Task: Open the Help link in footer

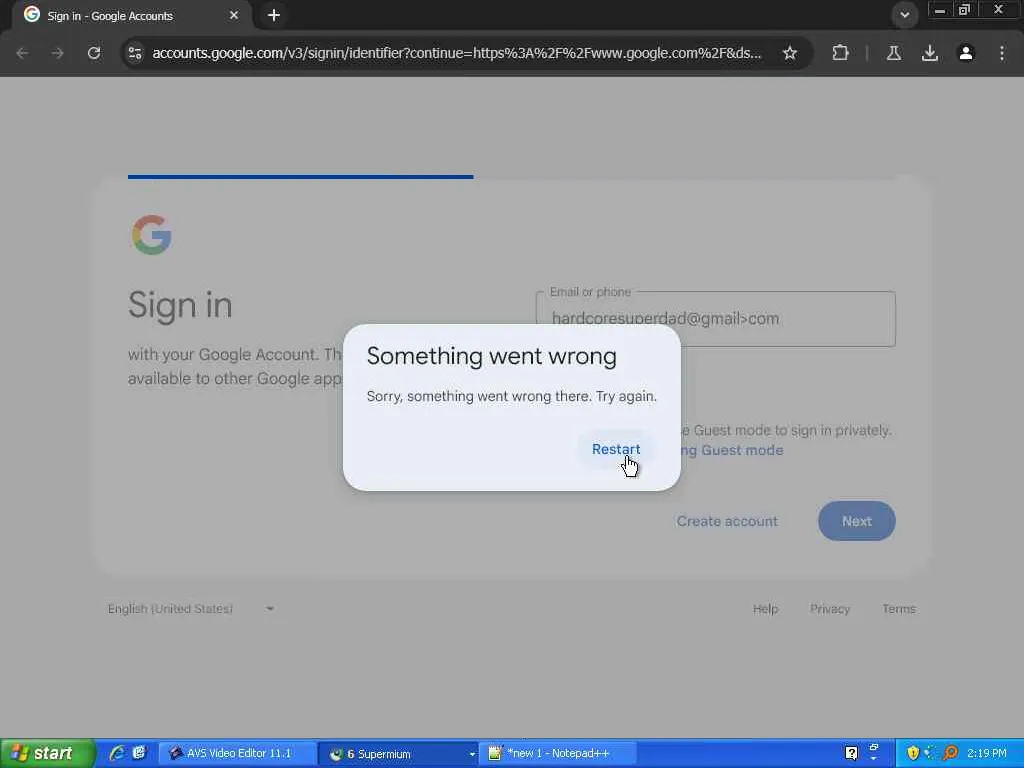Action: pos(765,609)
